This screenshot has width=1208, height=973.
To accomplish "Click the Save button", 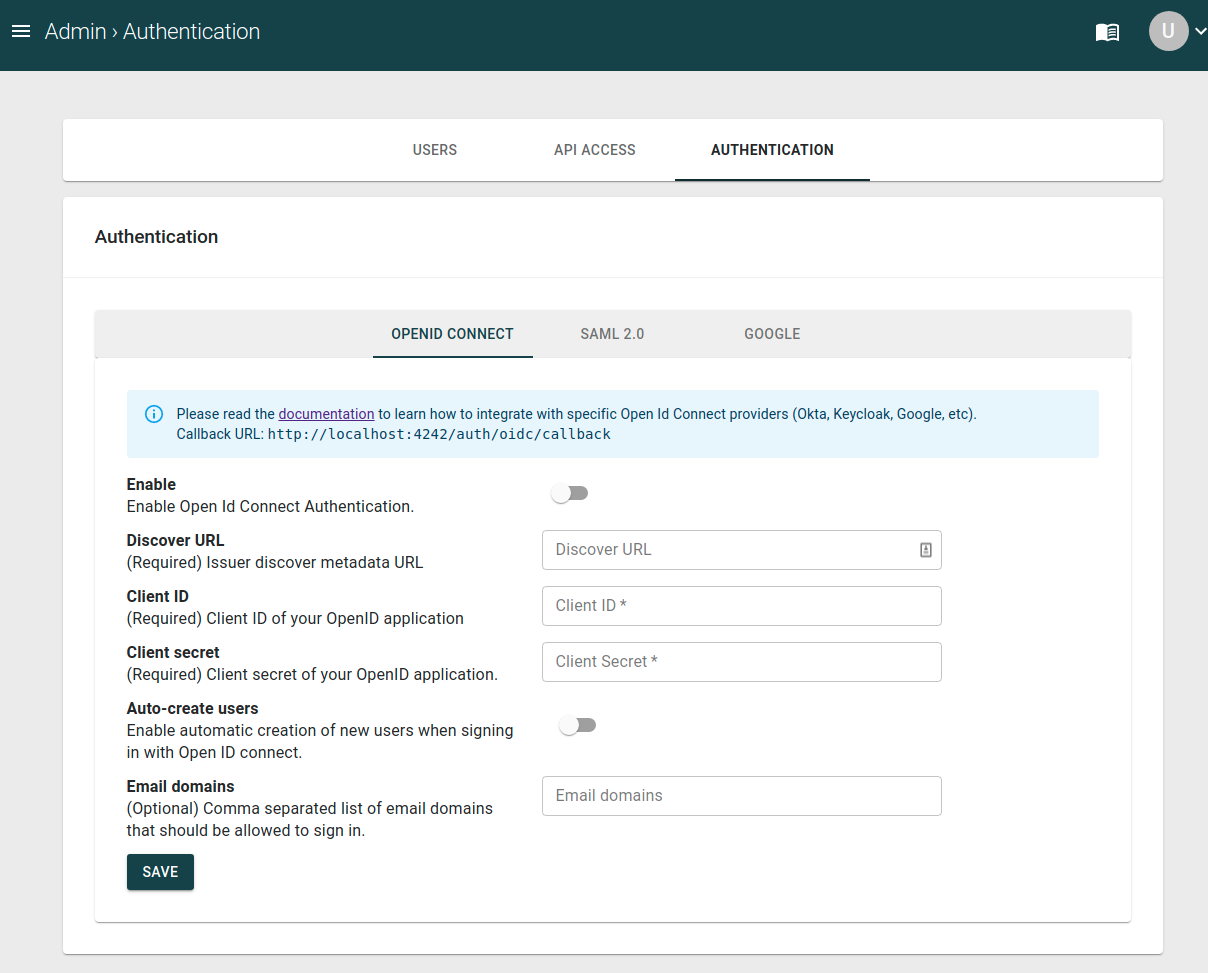I will click(x=160, y=872).
